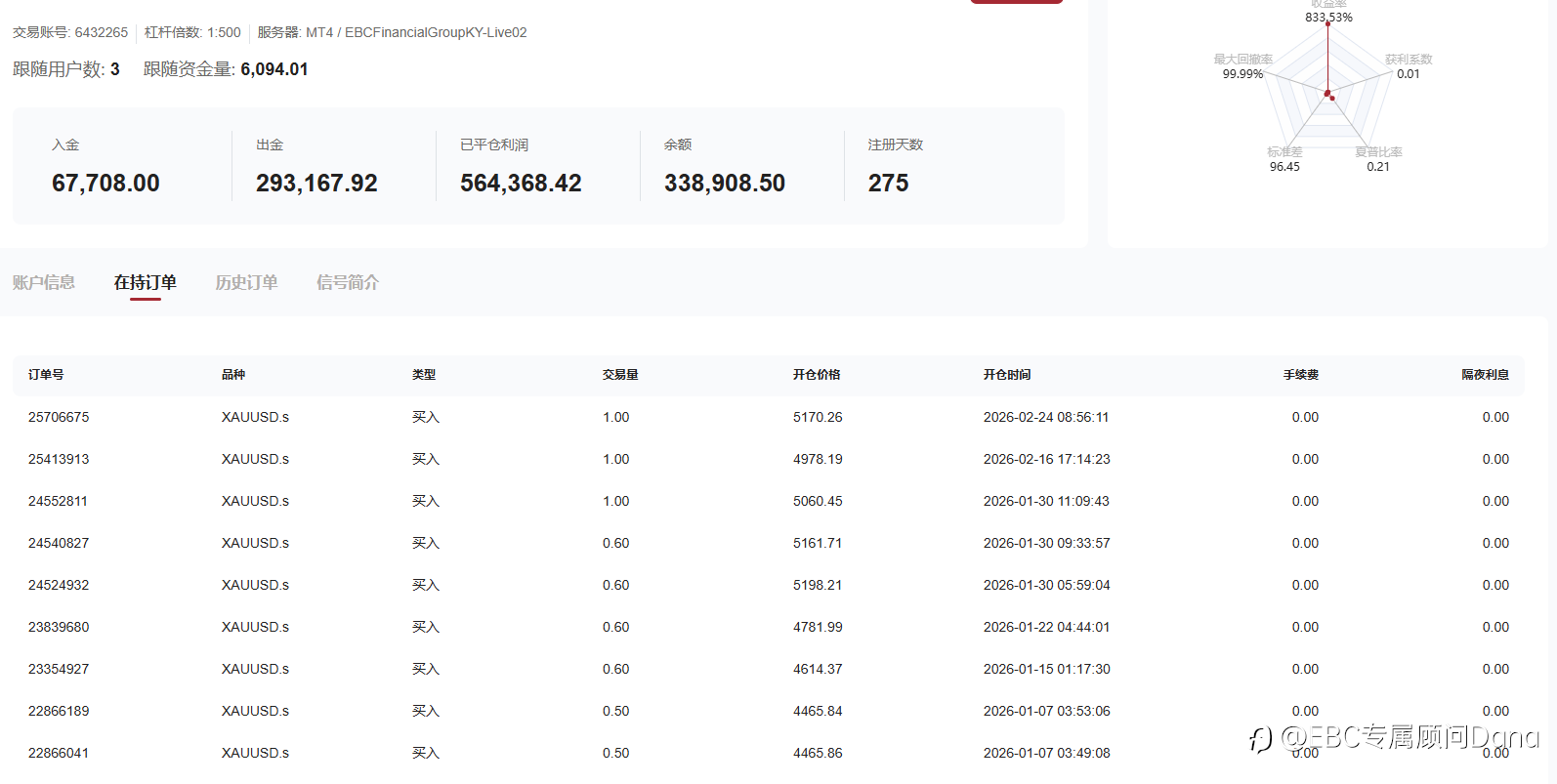
Task: Click the 入金 value 67,708.00
Action: point(105,183)
